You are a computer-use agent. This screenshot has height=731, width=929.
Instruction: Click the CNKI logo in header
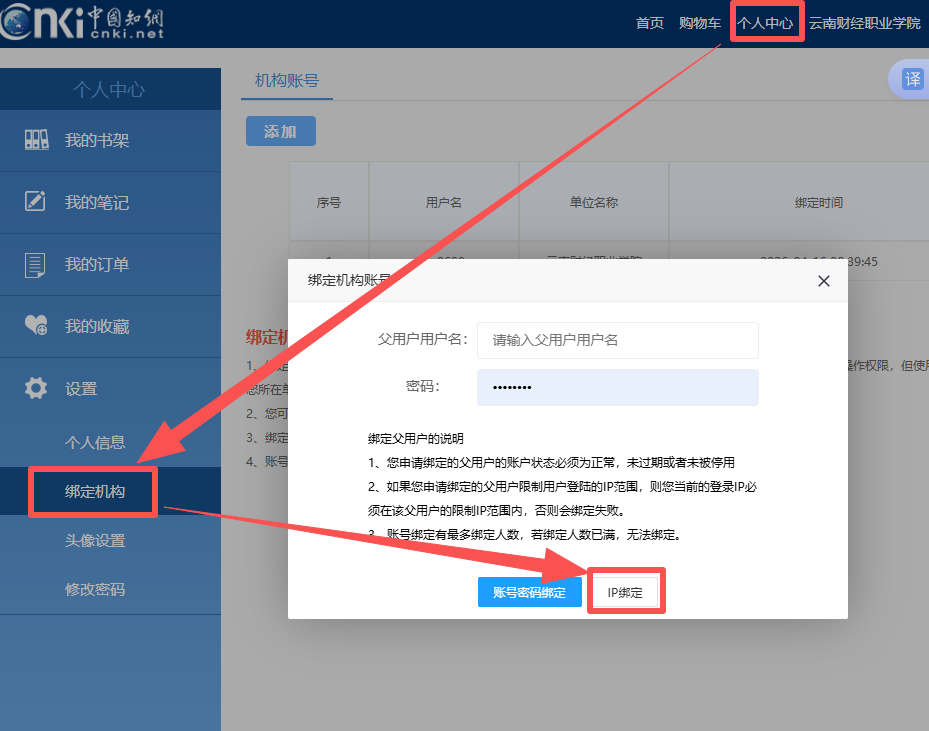coord(82,22)
